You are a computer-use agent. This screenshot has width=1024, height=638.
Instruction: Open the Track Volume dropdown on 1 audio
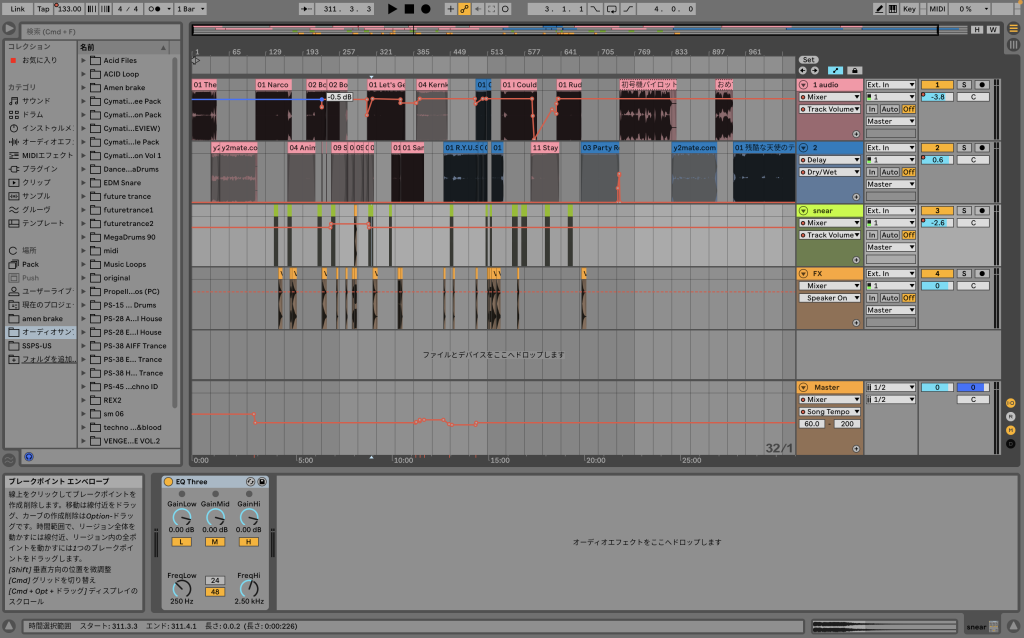pyautogui.click(x=829, y=109)
